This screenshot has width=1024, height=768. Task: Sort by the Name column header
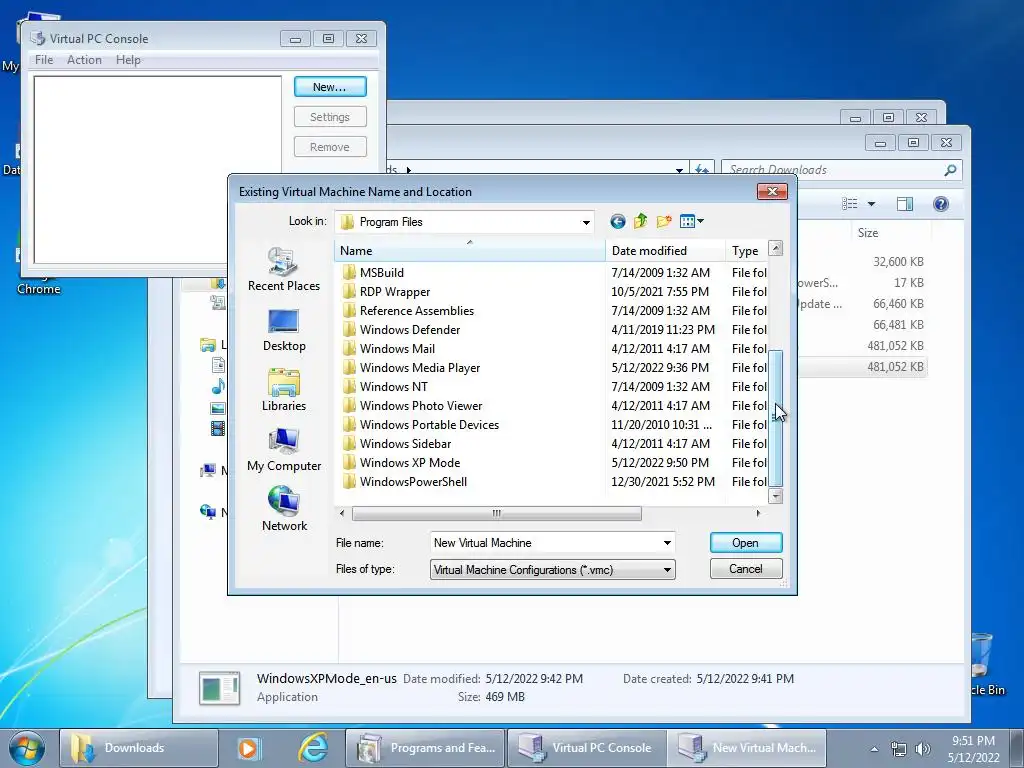point(470,251)
